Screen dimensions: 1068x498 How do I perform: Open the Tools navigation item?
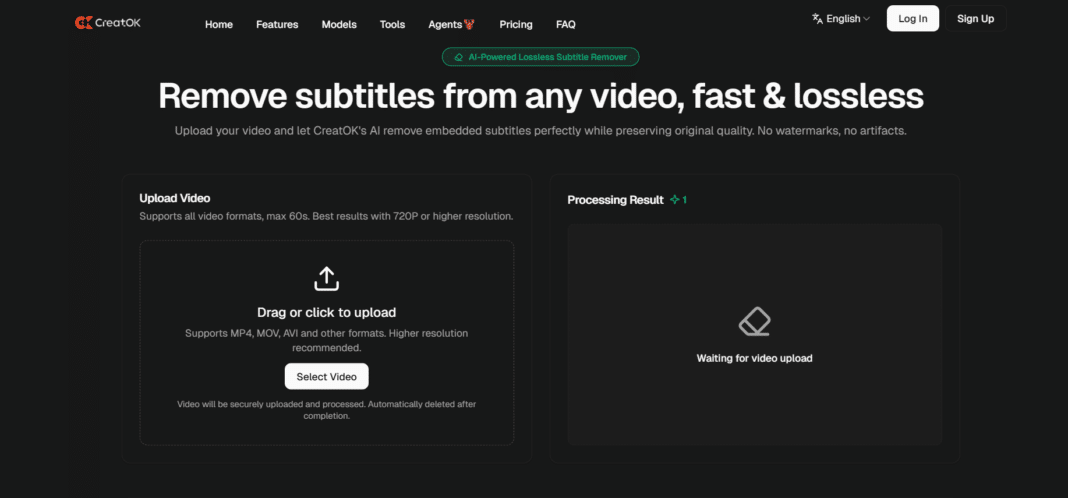click(x=392, y=24)
